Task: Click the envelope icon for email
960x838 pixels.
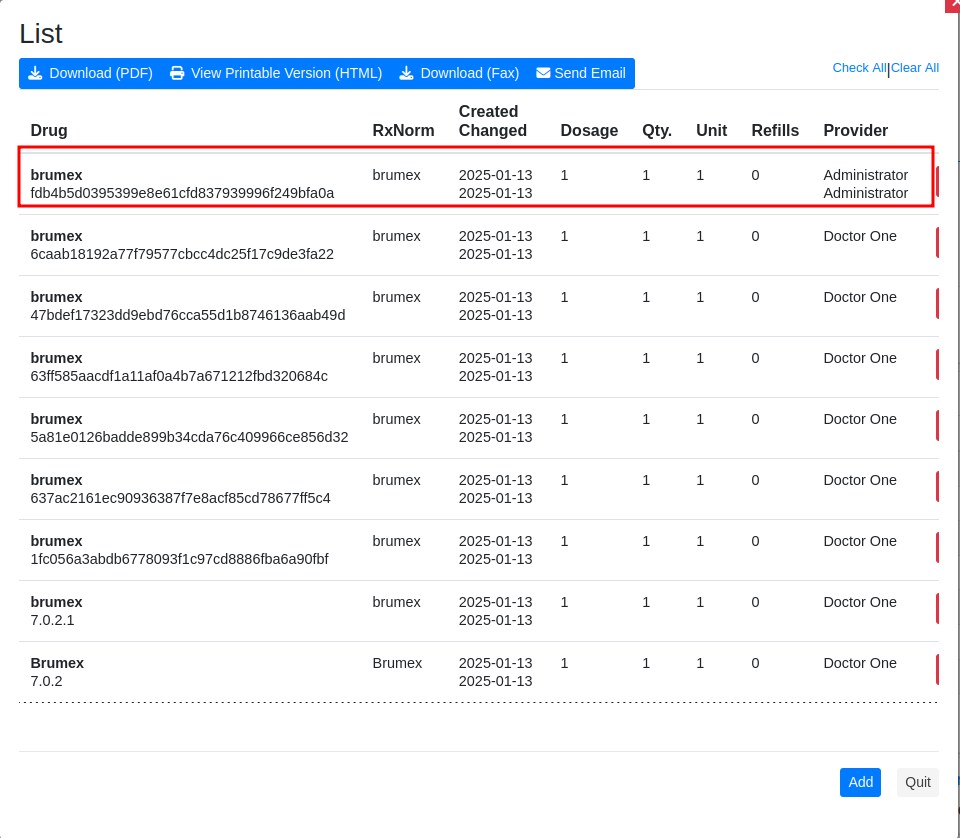Action: [x=543, y=73]
